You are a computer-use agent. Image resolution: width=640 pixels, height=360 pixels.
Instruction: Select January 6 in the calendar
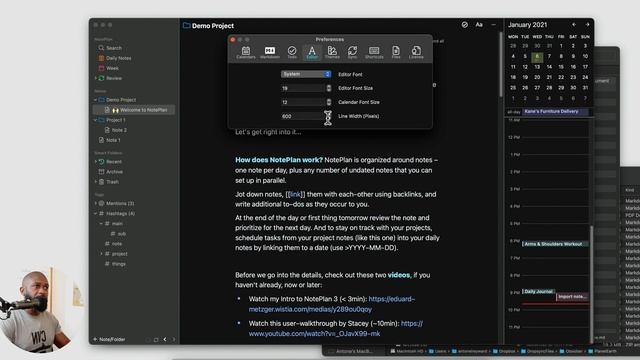pyautogui.click(x=537, y=57)
